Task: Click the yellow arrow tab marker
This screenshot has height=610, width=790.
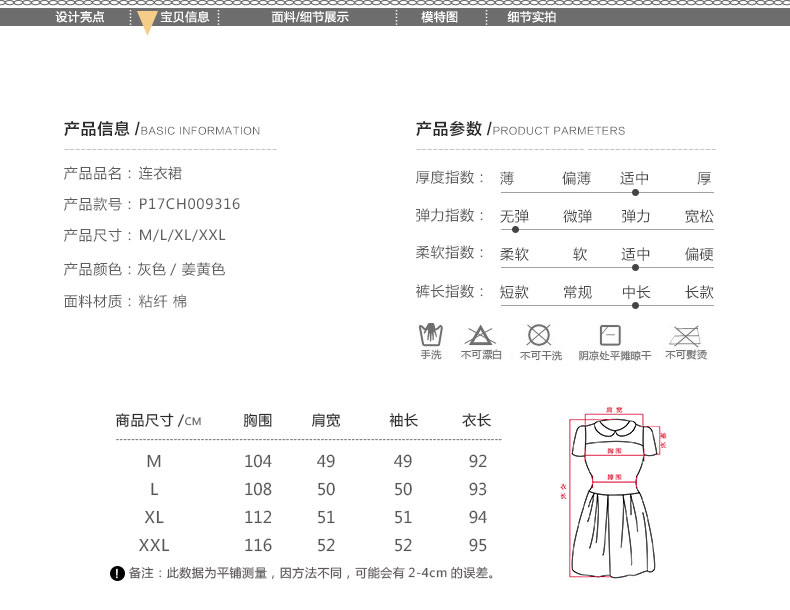Action: (x=147, y=23)
